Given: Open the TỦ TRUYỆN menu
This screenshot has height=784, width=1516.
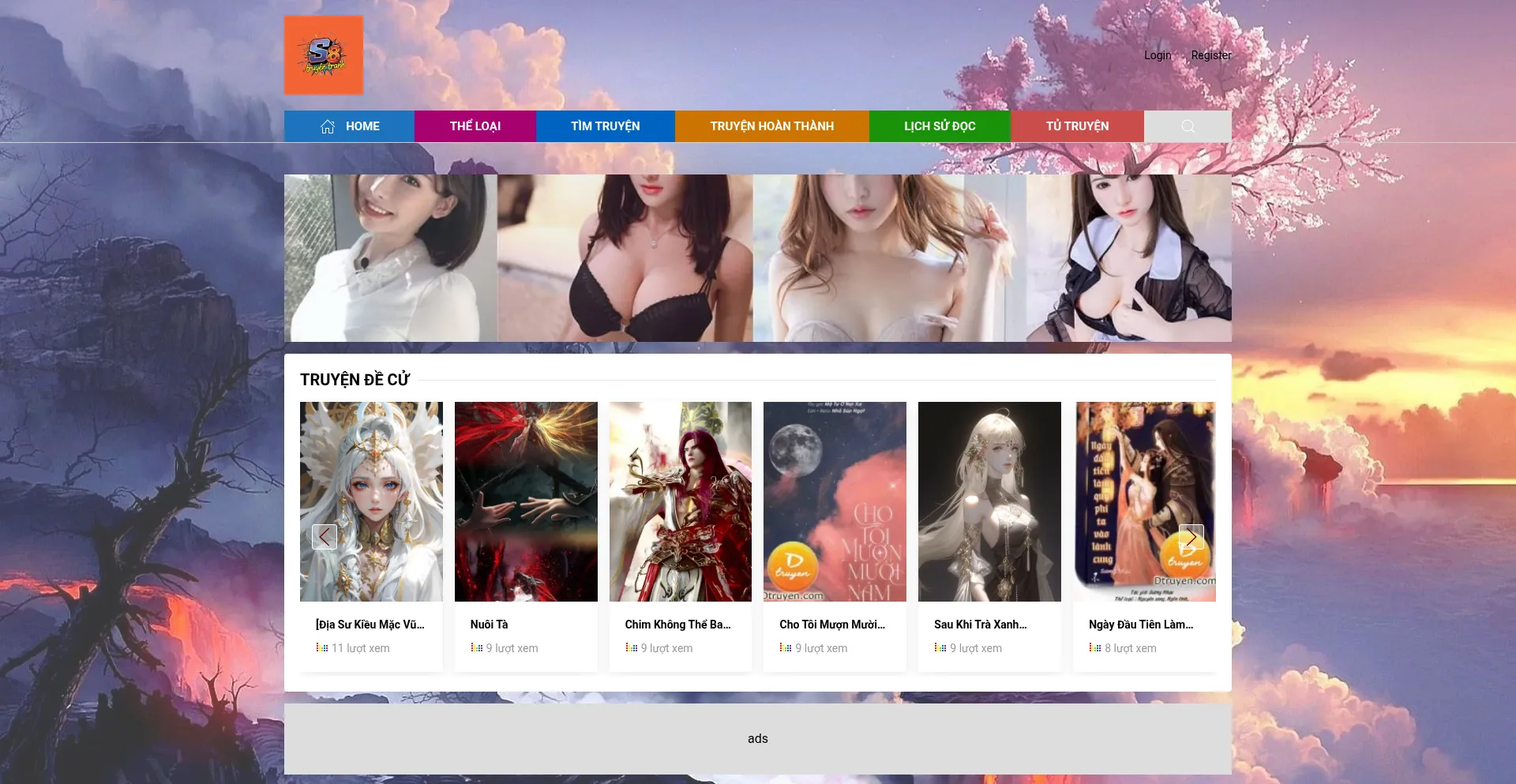Looking at the screenshot, I should 1077,126.
